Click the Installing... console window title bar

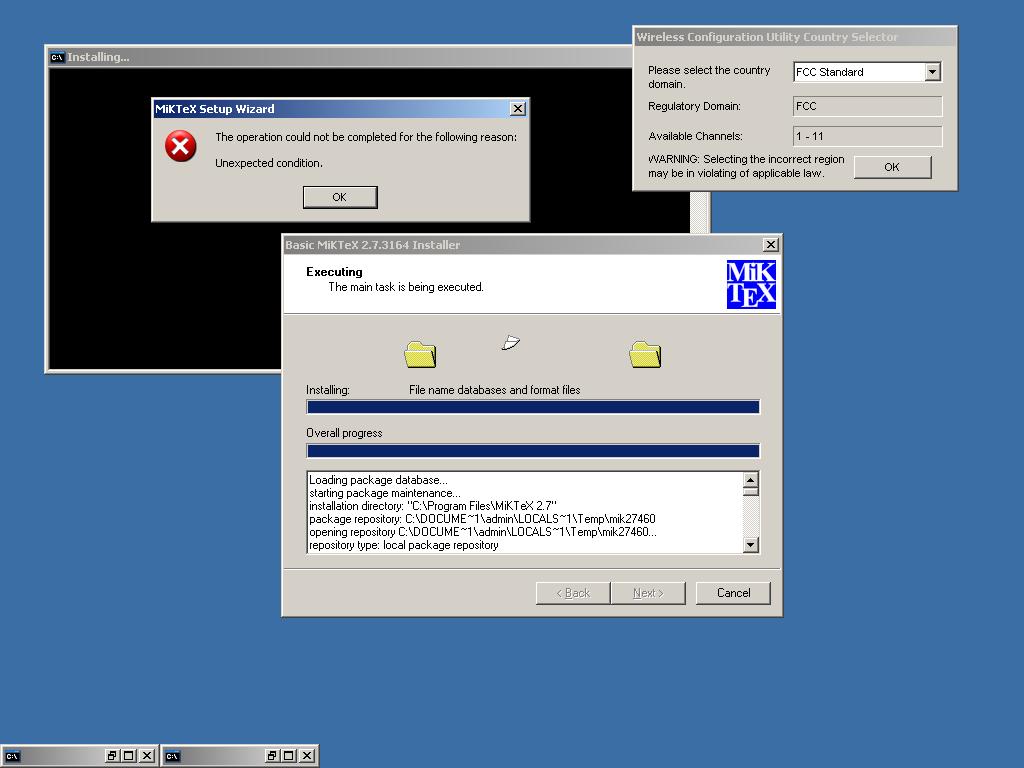340,57
